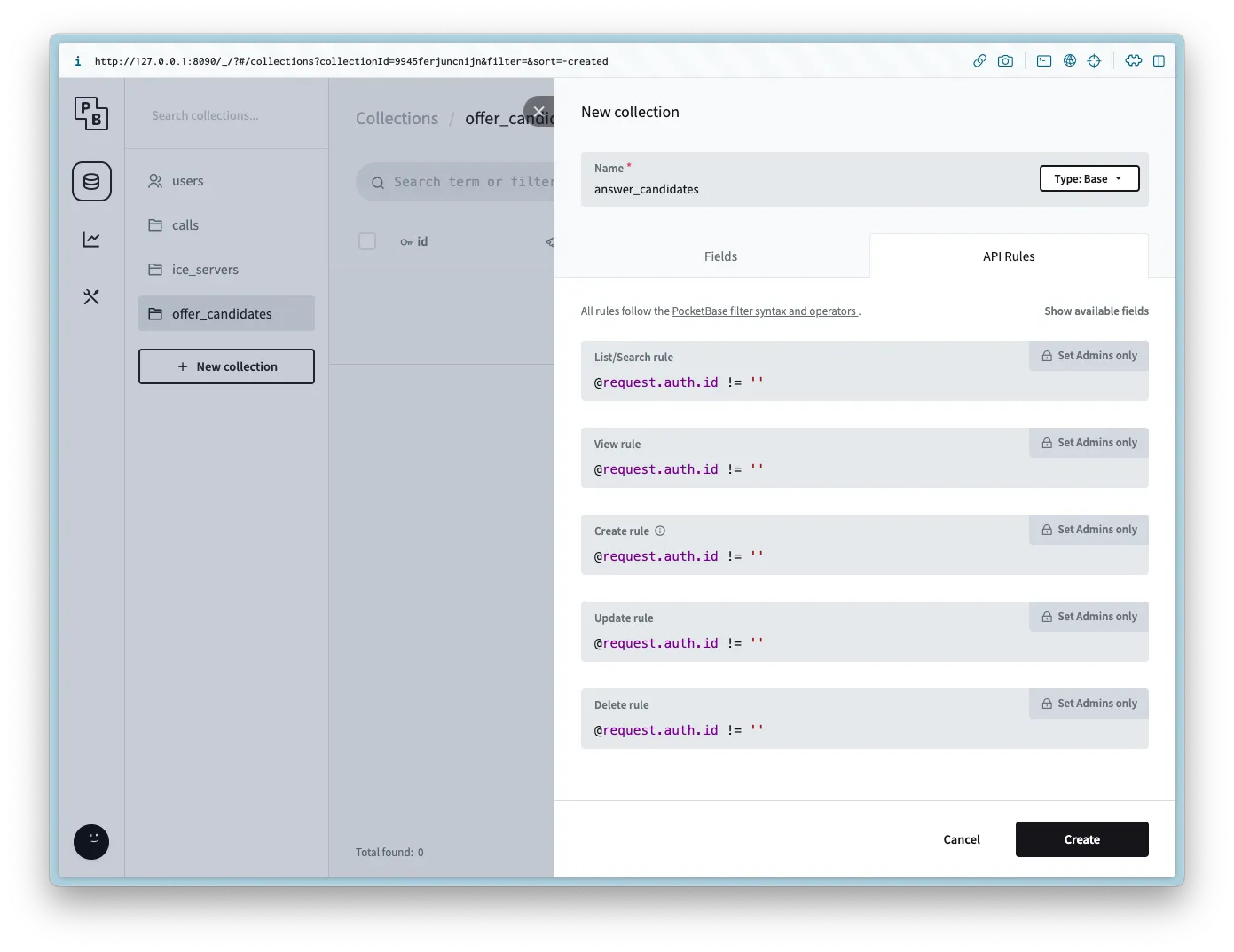Open PocketBase filter syntax and operators link
This screenshot has height=952, width=1234.
(x=764, y=311)
